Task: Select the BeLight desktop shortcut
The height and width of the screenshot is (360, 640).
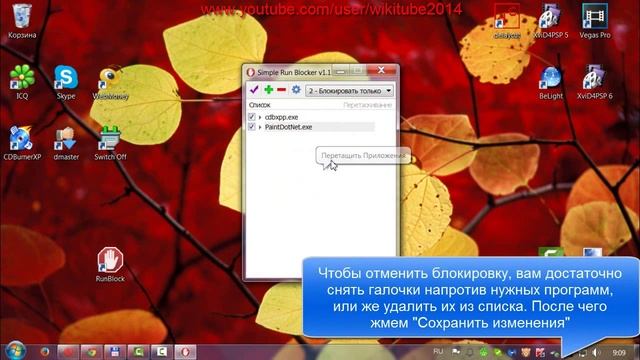Action: [551, 83]
